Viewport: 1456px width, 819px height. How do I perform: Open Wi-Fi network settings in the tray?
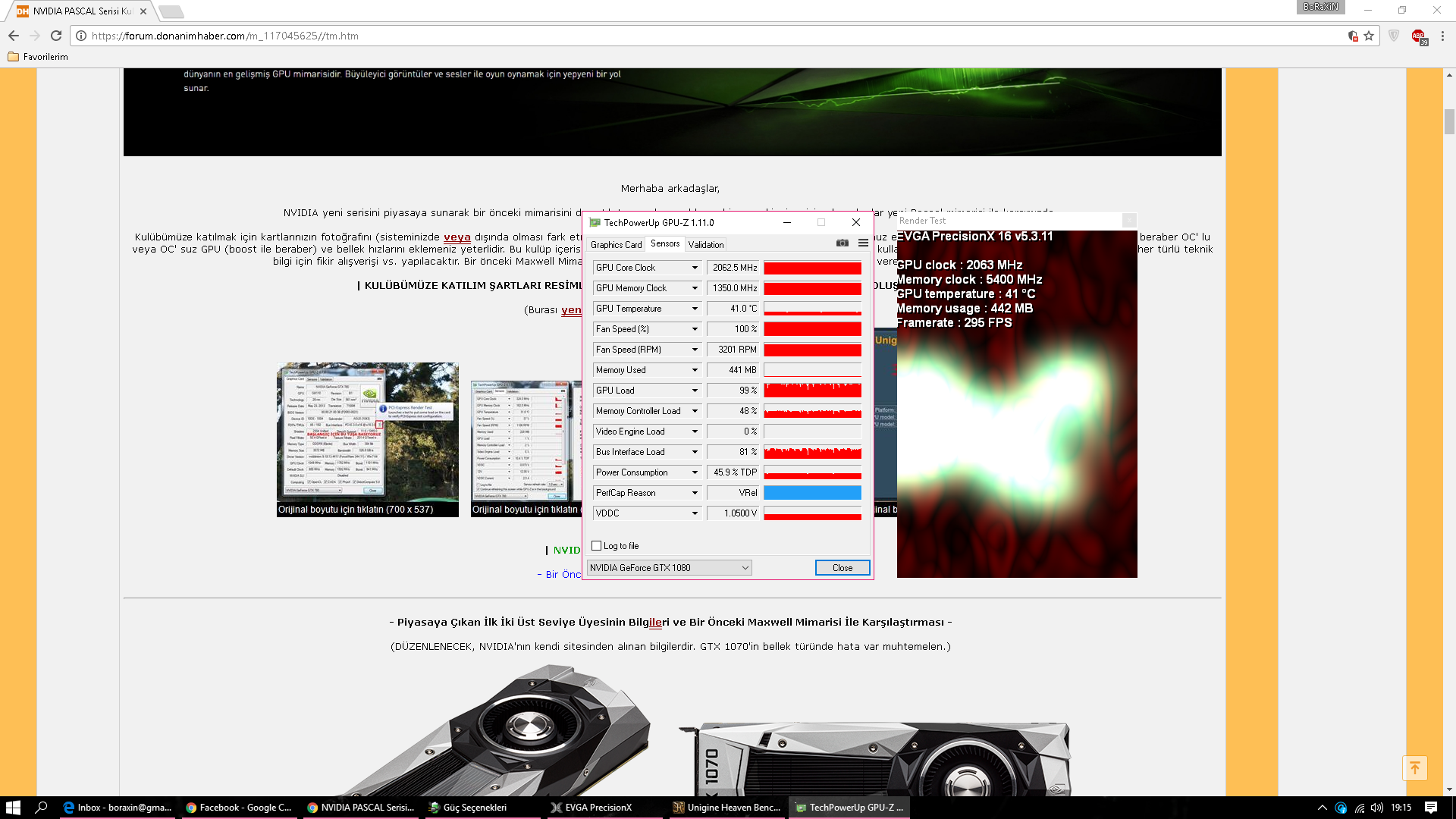(x=1360, y=808)
